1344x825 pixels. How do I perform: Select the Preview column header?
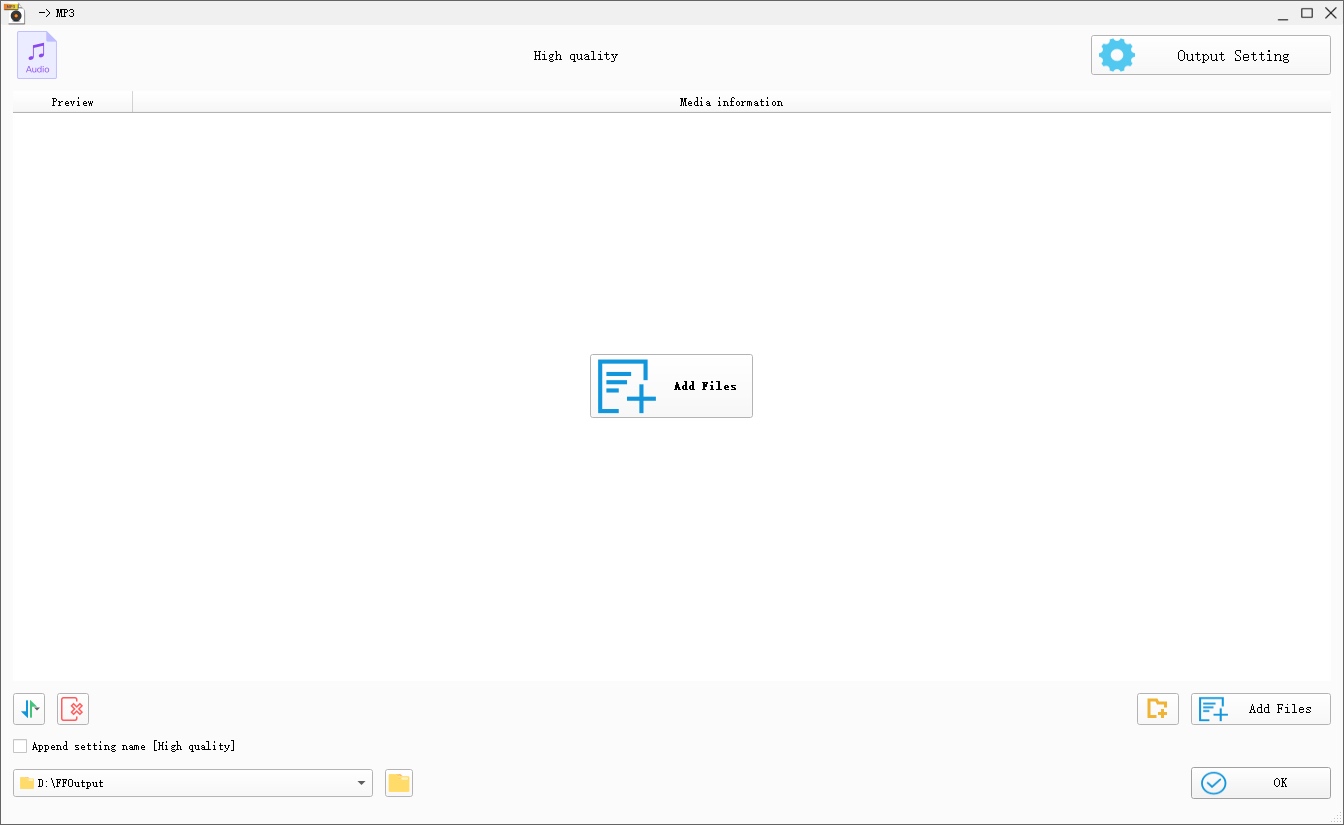71,101
